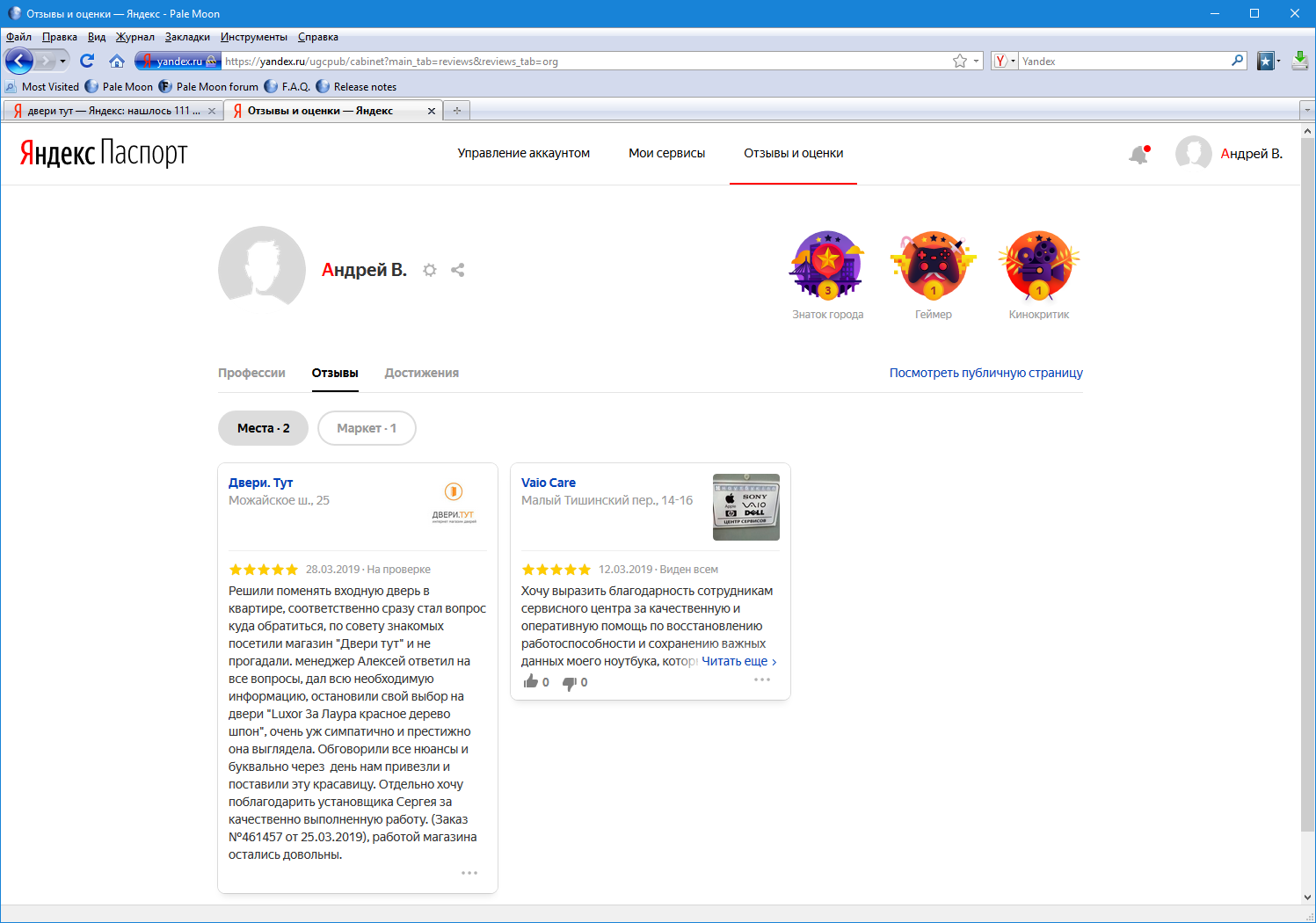Bookmark this page with the star icon
This screenshot has width=1316, height=923.
click(960, 61)
